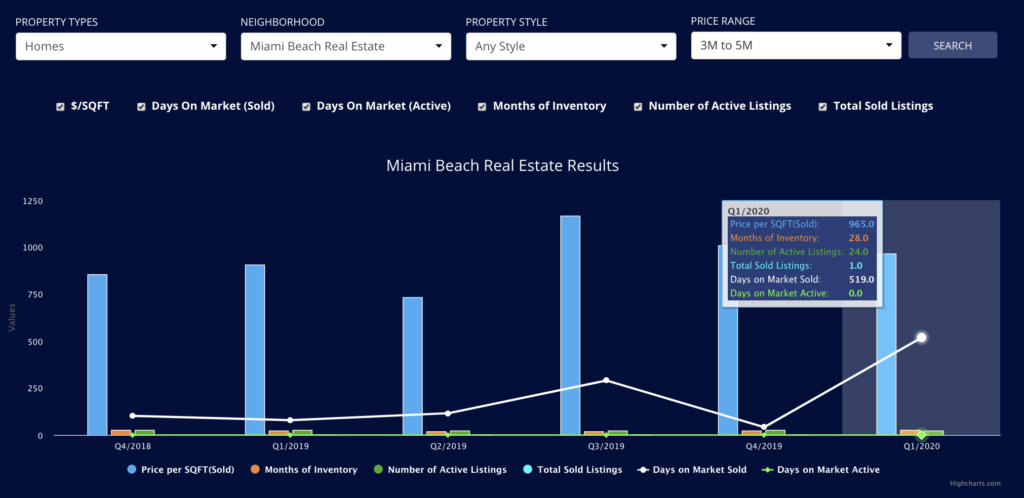Click the 519.0 Days on Market Sold value
This screenshot has width=1024, height=498.
[861, 279]
